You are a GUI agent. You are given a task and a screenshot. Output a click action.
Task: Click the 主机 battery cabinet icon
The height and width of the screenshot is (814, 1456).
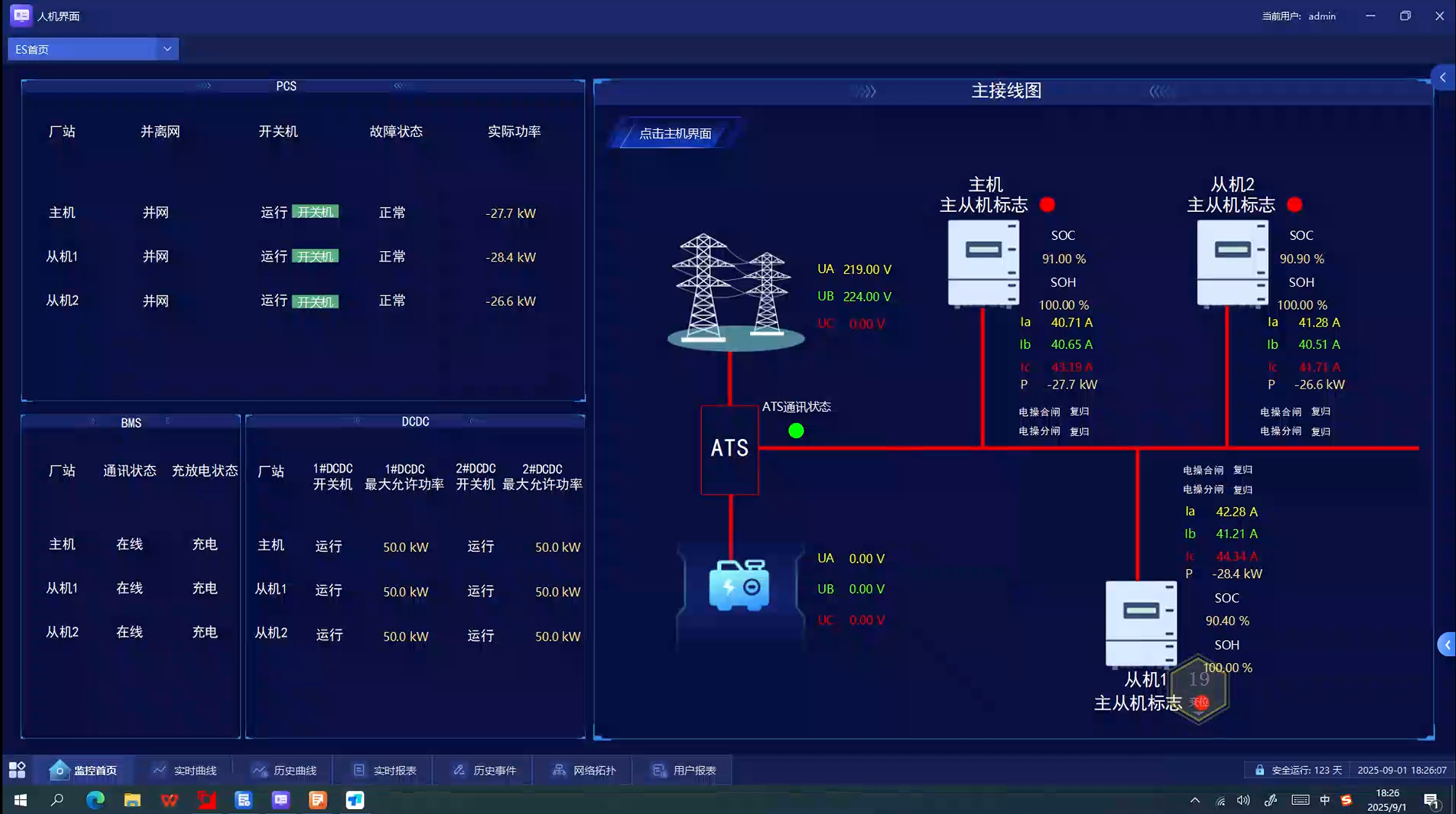pos(983,263)
